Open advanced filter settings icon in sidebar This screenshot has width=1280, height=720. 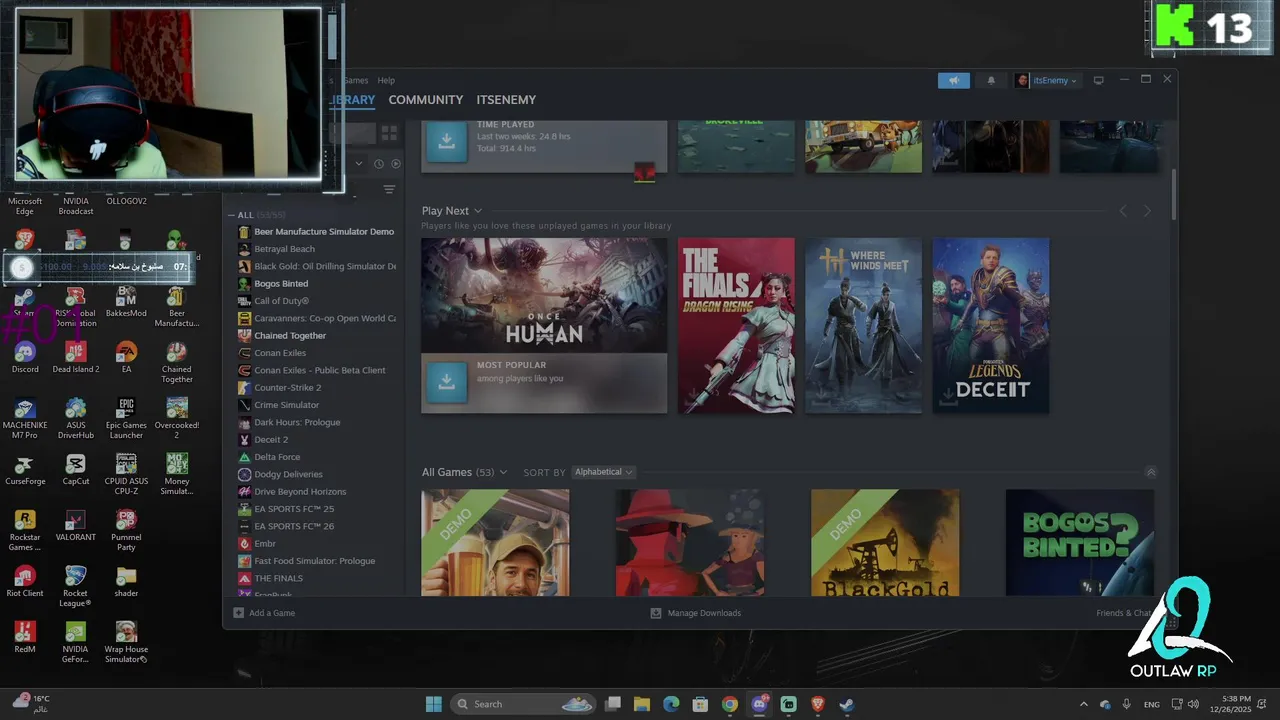tap(389, 189)
